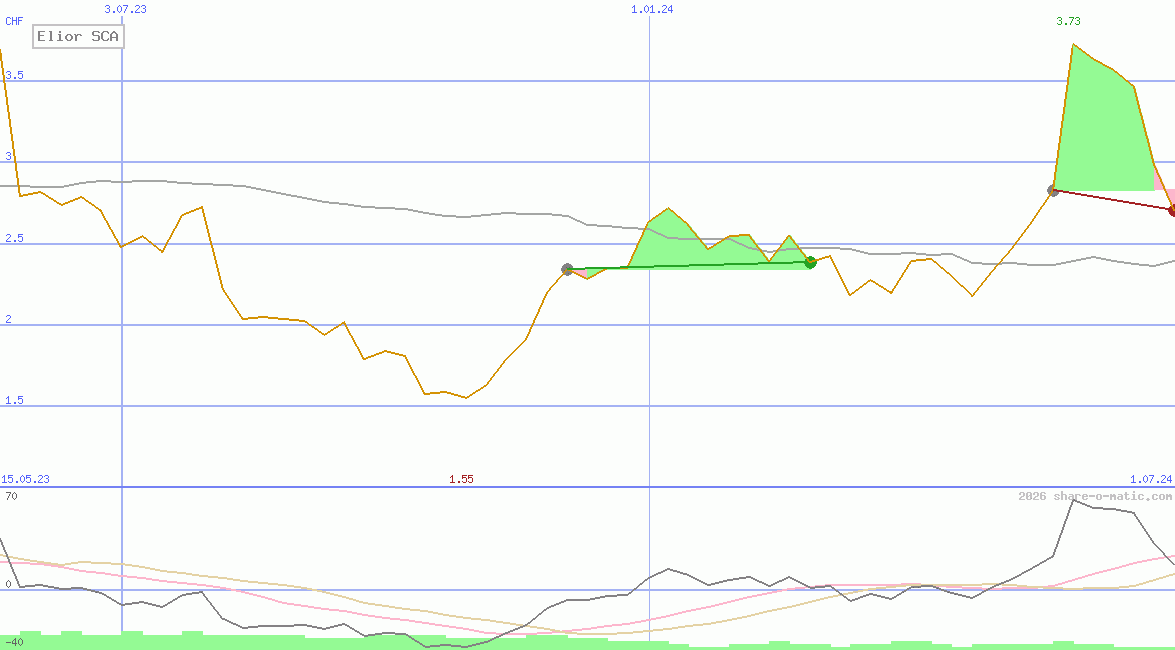Click the 1.55 low value label
Screen dimensions: 1175x650
pos(461,479)
